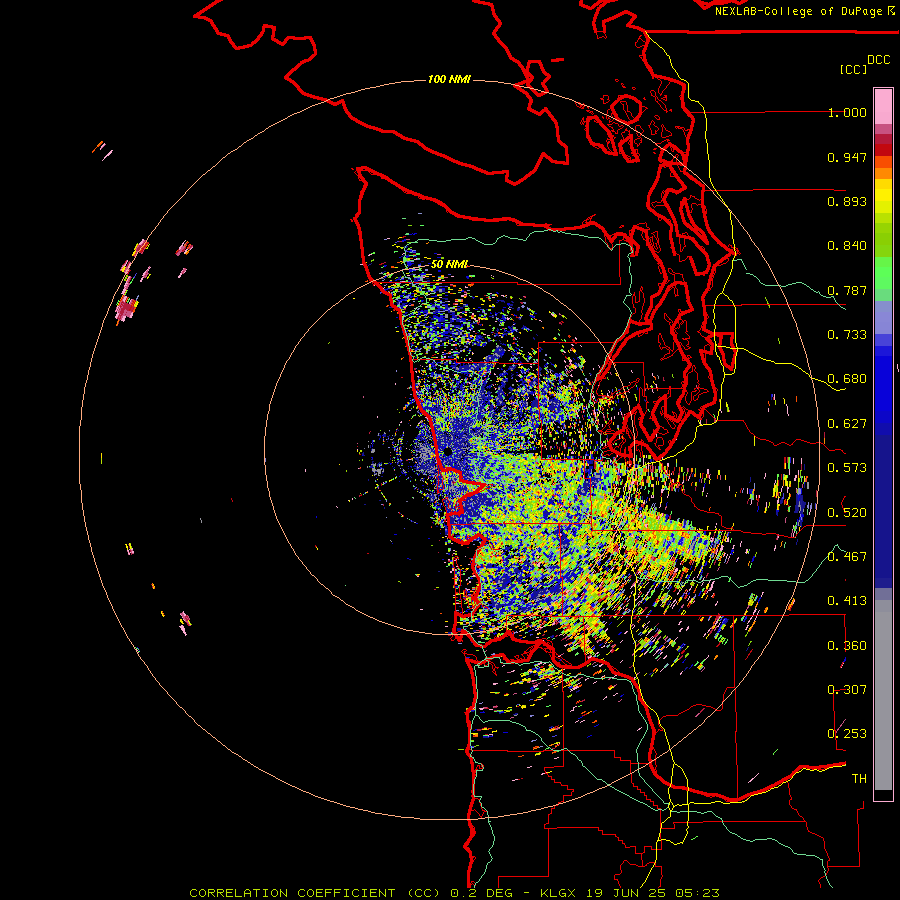Click the [CC] legend unit label
Viewport: 900px width, 900px height.
tap(854, 69)
